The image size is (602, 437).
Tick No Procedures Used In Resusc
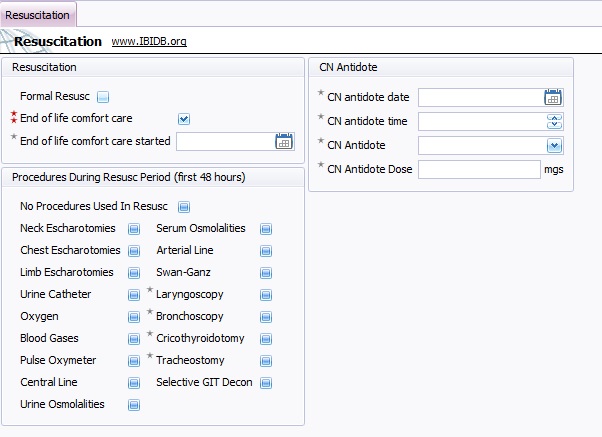click(183, 207)
